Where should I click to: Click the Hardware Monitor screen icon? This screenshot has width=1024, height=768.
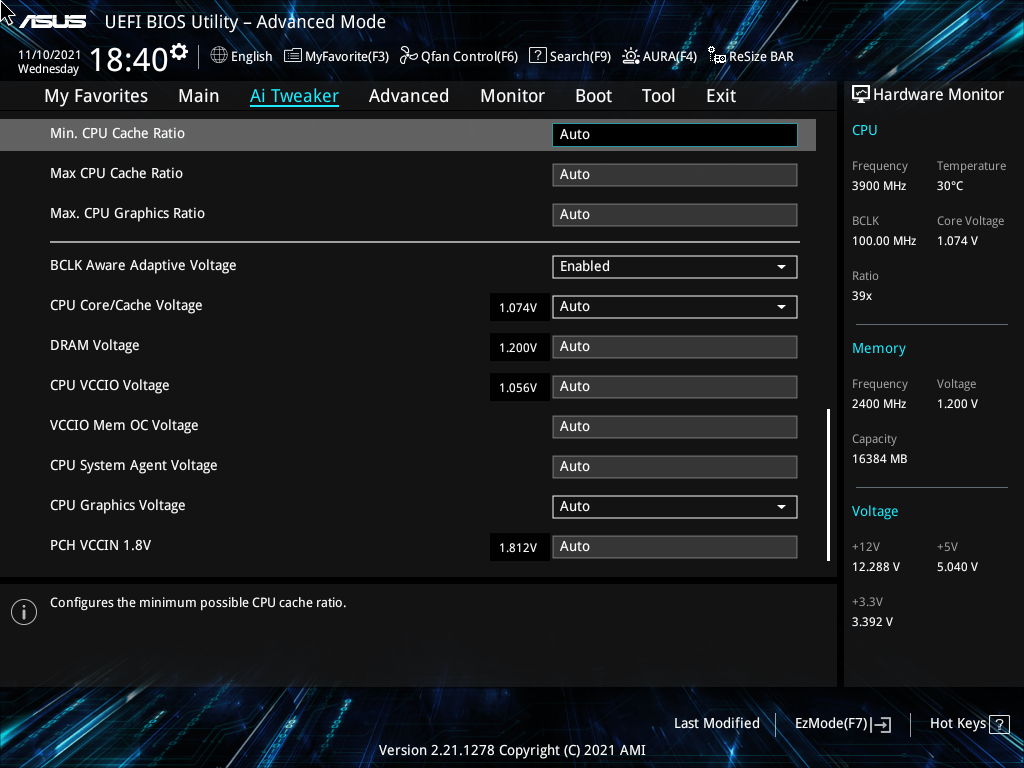(861, 95)
